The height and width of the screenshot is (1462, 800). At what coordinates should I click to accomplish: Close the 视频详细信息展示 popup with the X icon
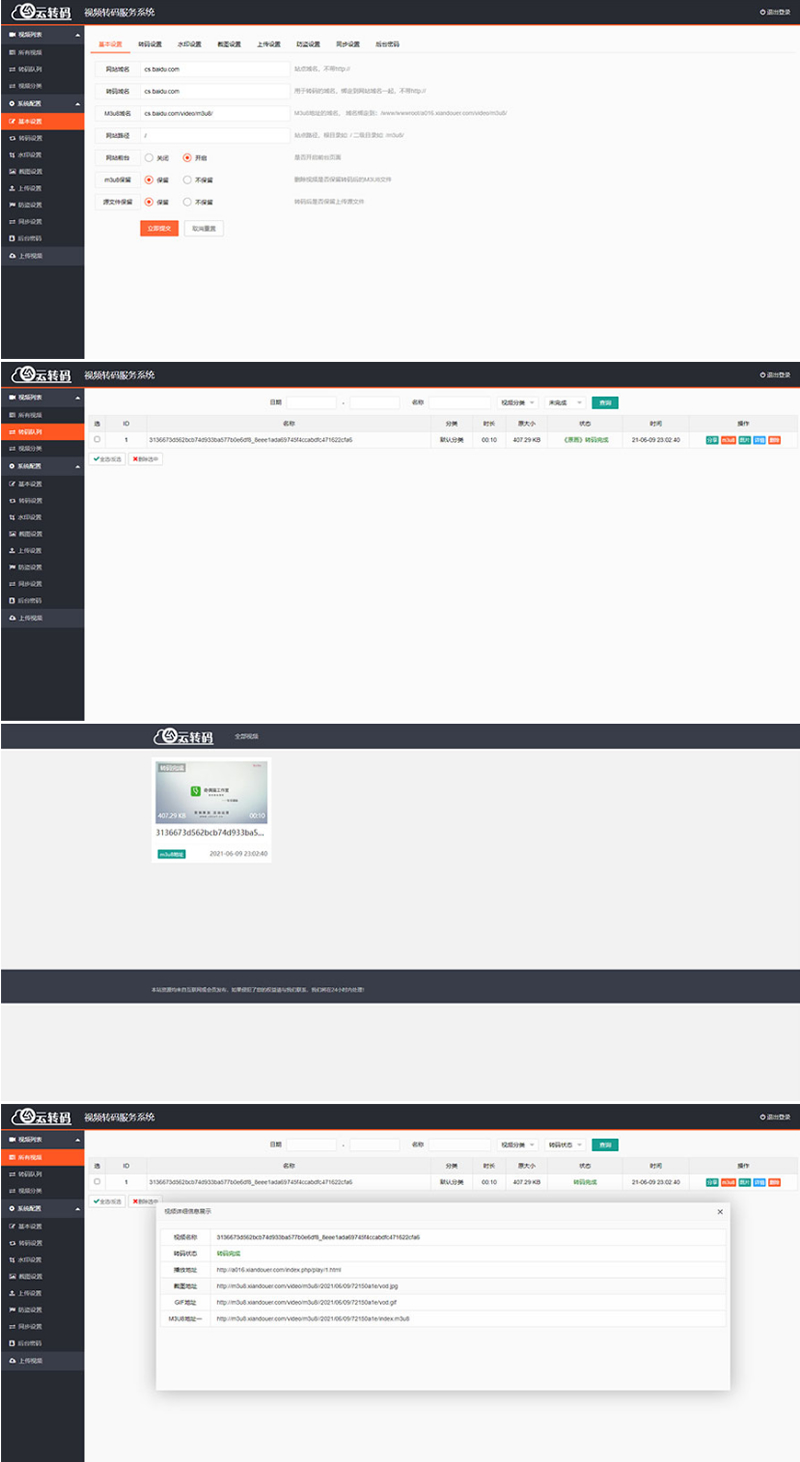[720, 1211]
